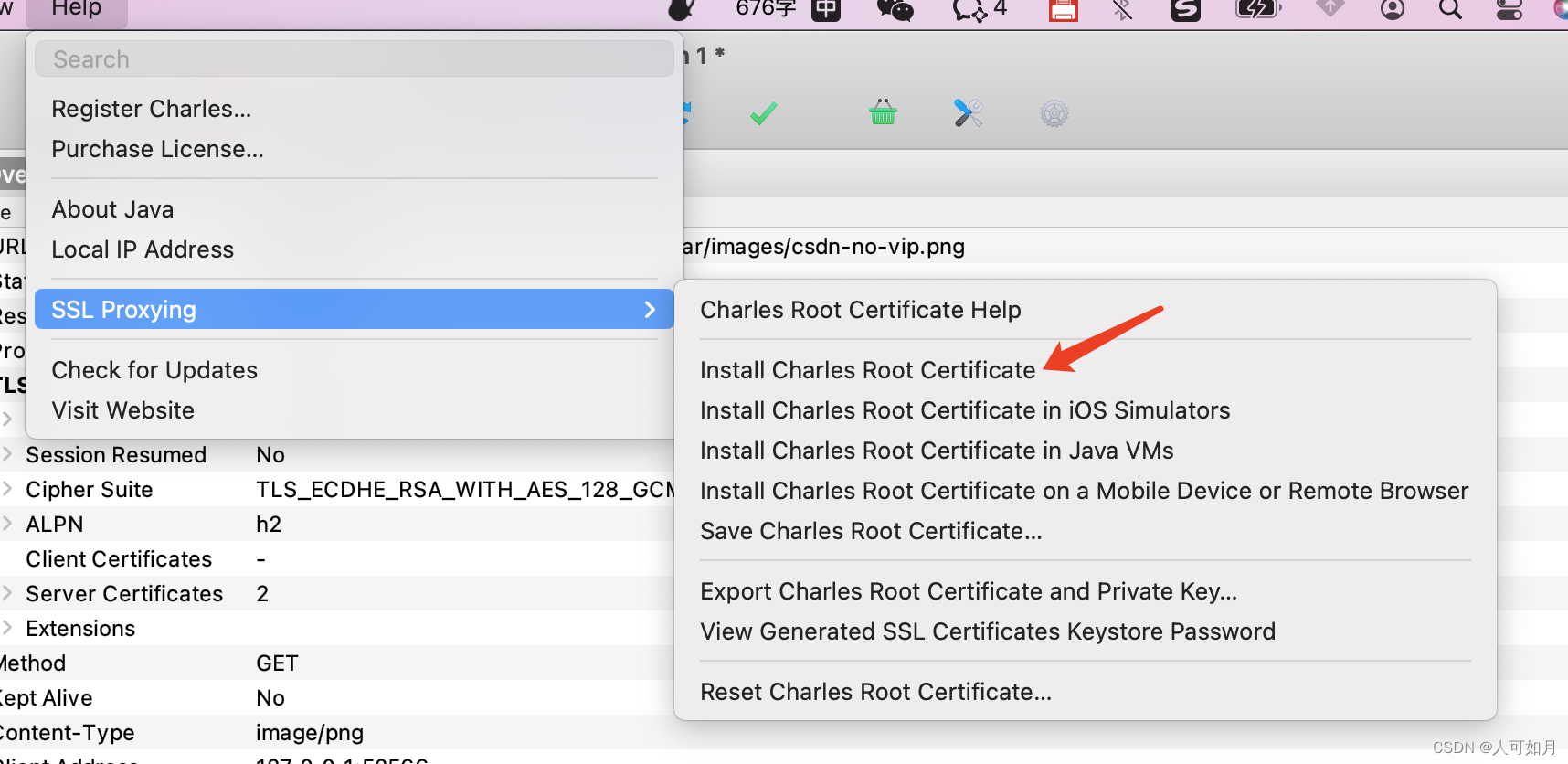Expand the ALPN row

pyautogui.click(x=7, y=524)
